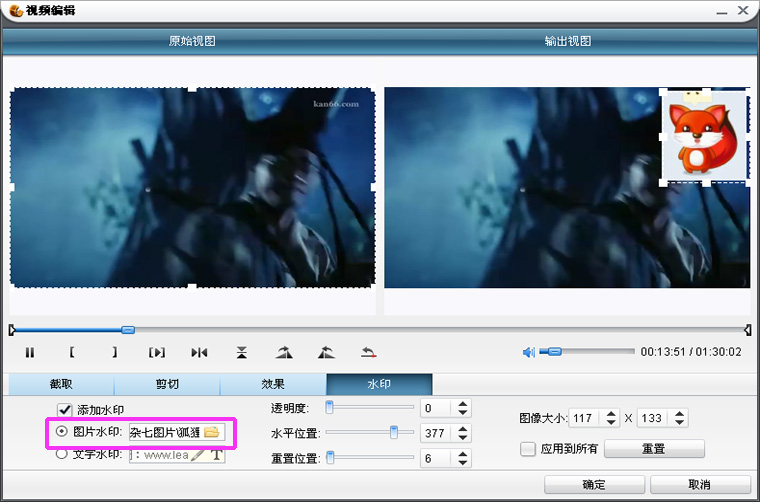Select the 图片水印 radio button
Viewport: 760px width, 502px height.
pos(62,431)
